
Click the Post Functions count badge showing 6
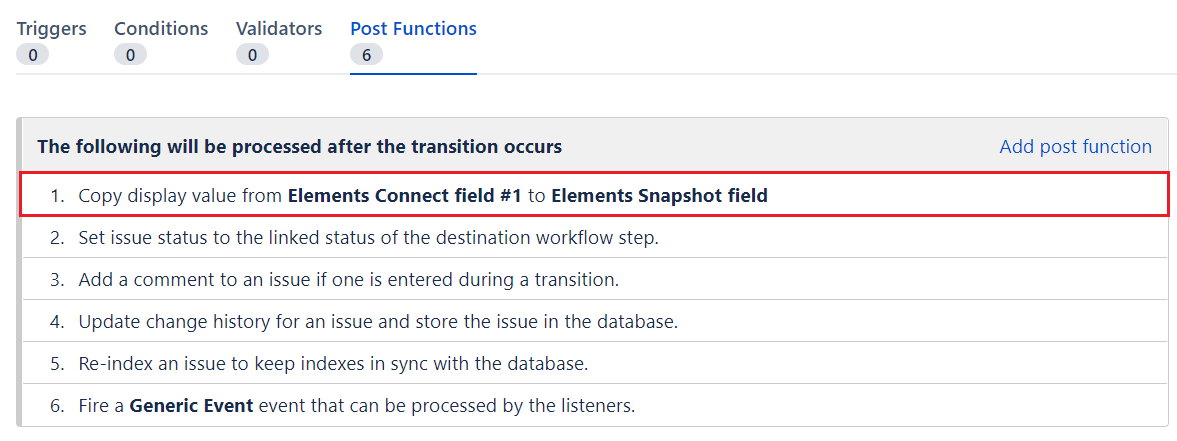coord(366,55)
